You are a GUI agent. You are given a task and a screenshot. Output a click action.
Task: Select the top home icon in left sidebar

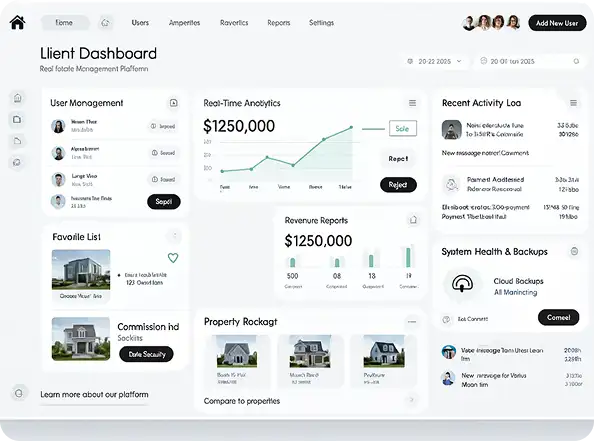(17, 98)
